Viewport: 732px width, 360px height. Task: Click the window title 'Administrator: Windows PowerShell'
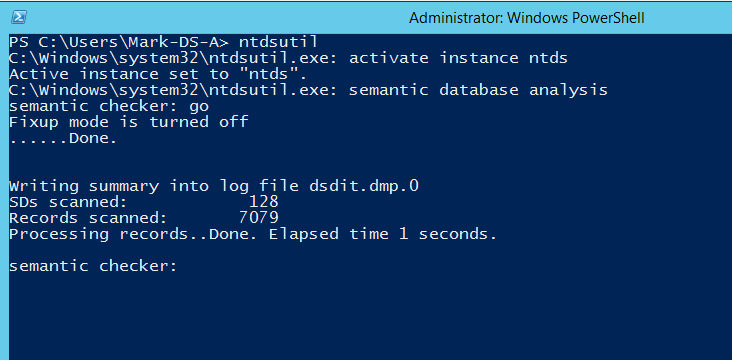(x=527, y=18)
